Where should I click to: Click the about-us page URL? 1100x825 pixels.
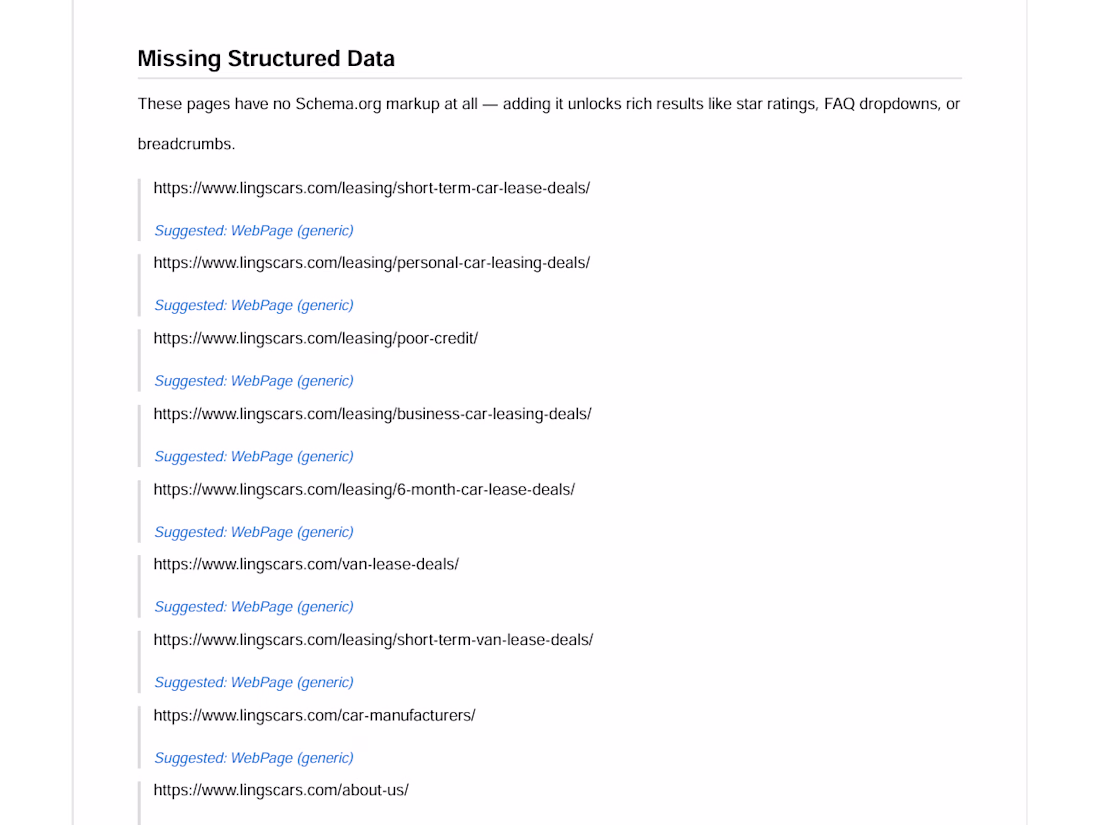281,790
